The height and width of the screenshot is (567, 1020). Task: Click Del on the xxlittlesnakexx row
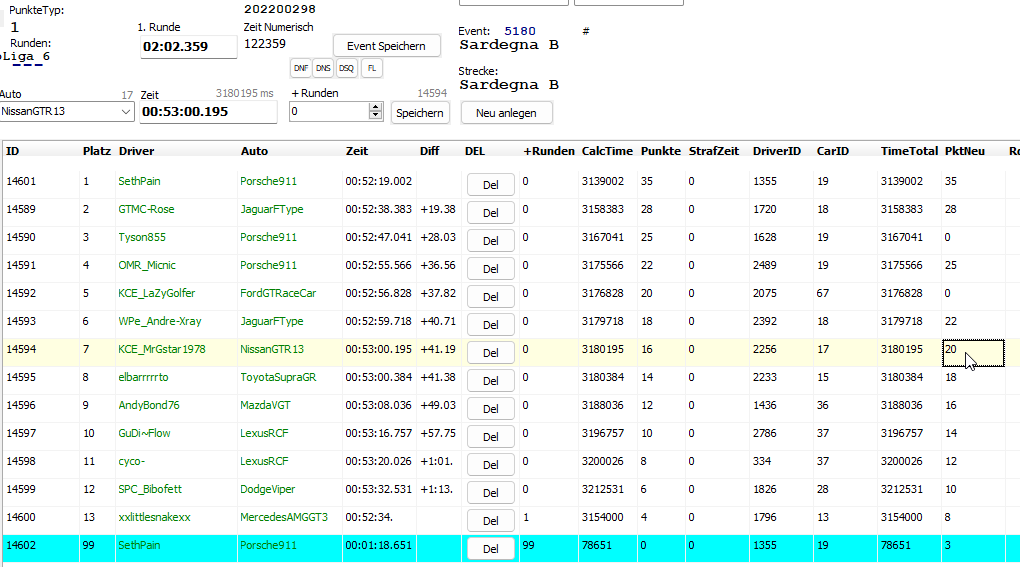tap(490, 521)
